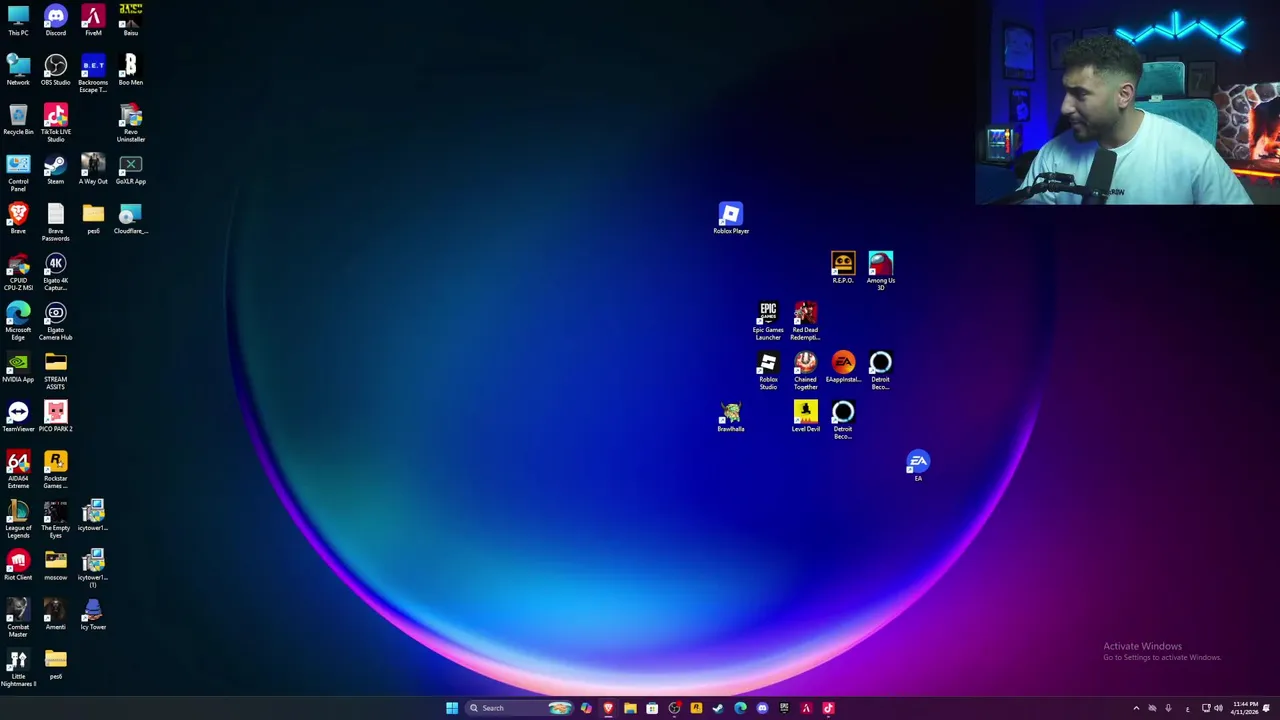Open the clock and calendar flyout
1280x720 pixels.
click(x=1245, y=708)
